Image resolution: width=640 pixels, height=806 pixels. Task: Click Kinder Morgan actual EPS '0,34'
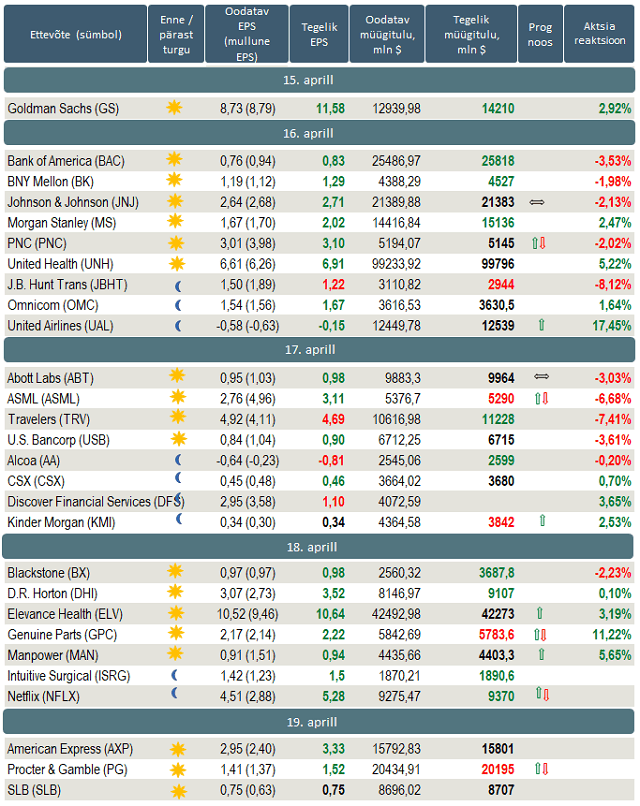(x=334, y=522)
